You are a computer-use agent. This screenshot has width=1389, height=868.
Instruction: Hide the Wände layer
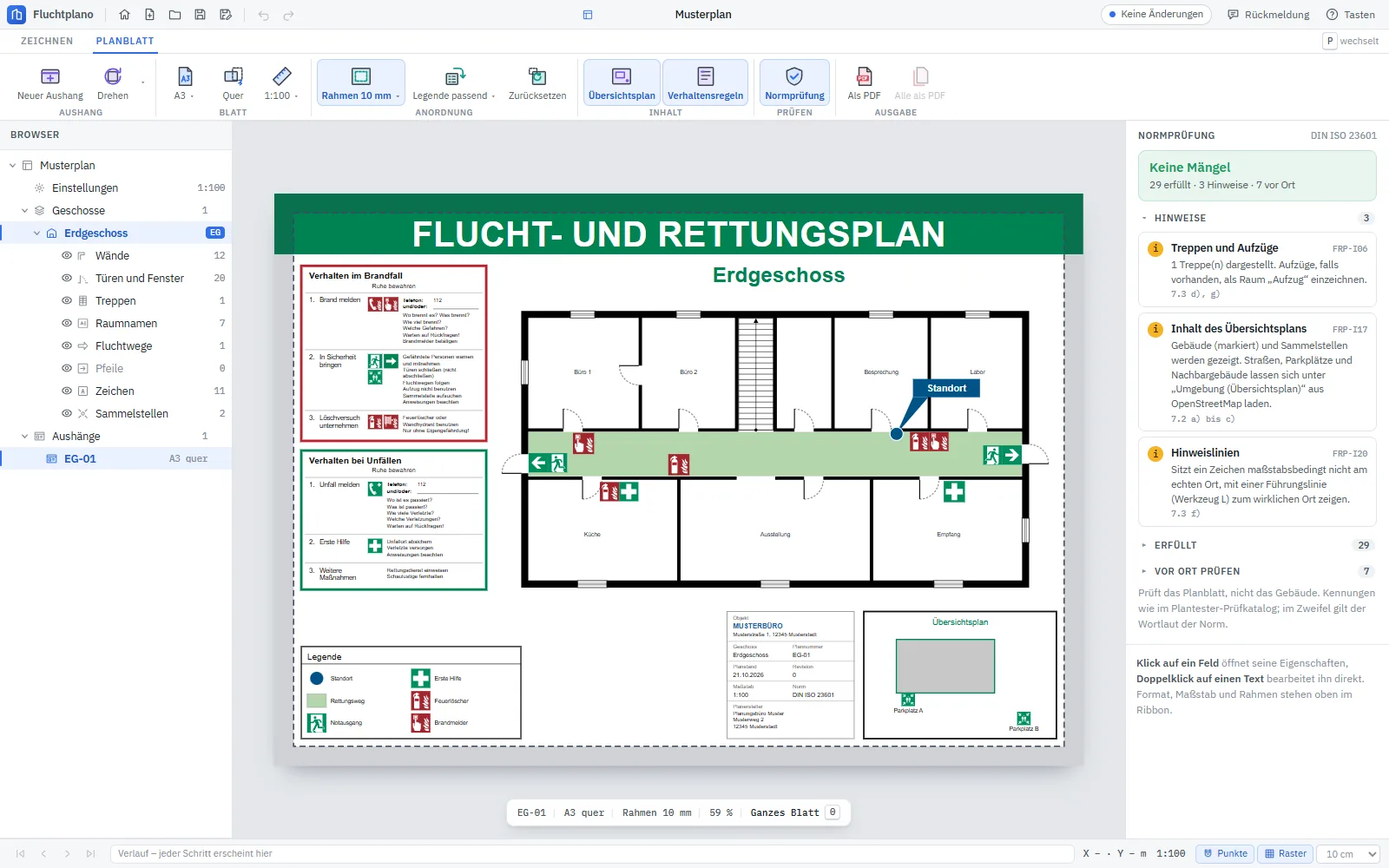pyautogui.click(x=67, y=256)
